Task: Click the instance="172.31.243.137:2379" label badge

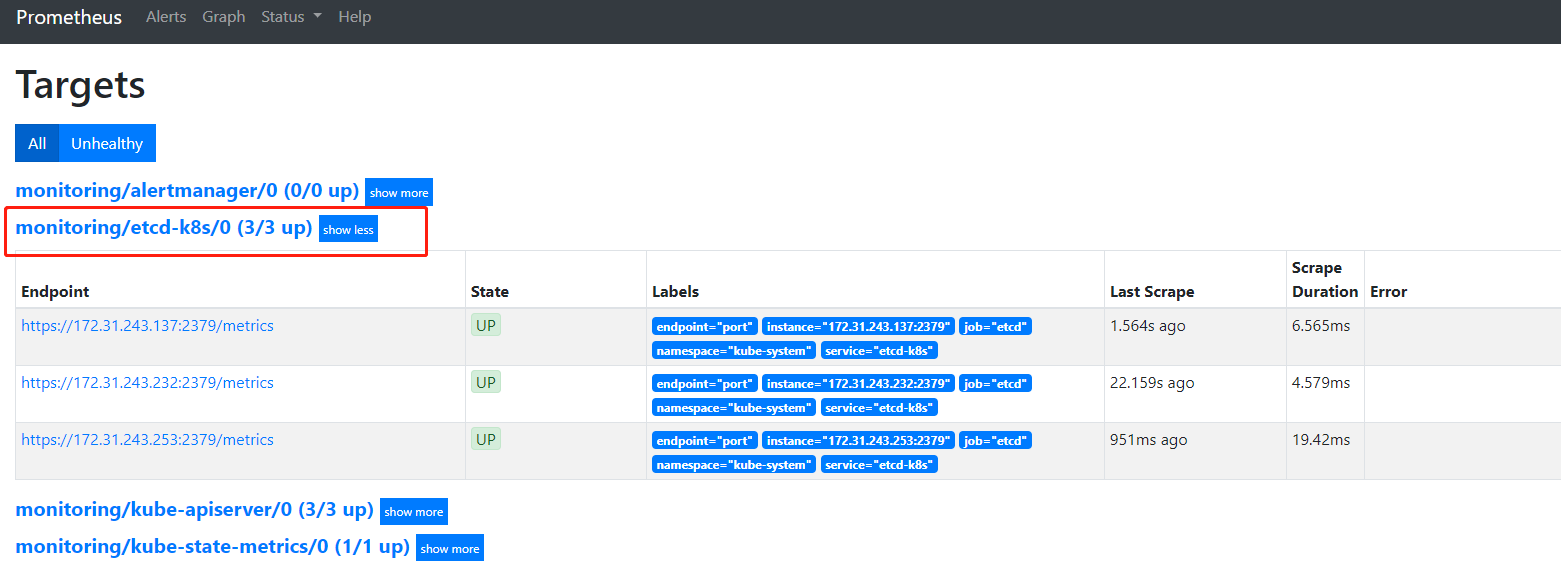Action: coord(858,326)
